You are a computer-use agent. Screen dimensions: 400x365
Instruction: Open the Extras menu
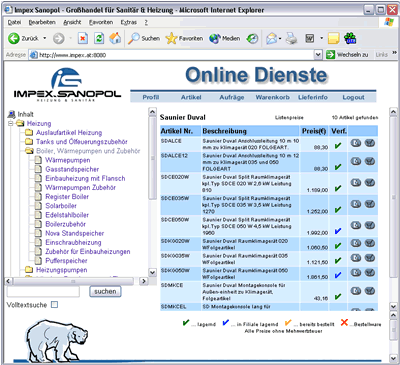(x=129, y=22)
